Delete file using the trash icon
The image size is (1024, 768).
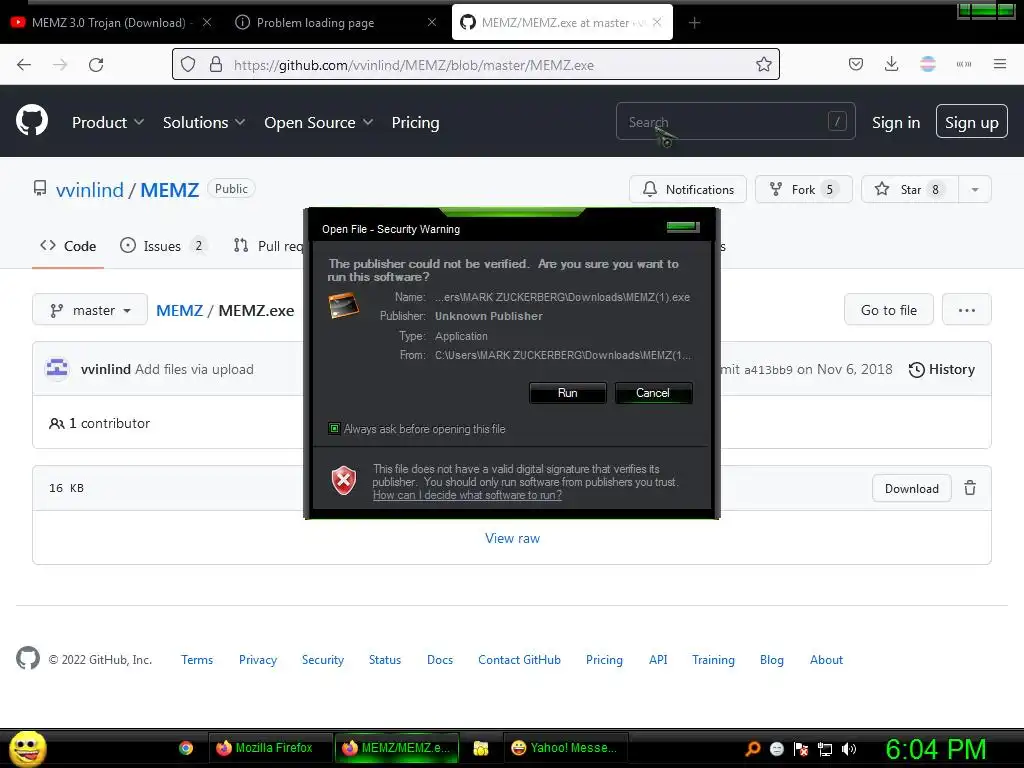coord(970,488)
